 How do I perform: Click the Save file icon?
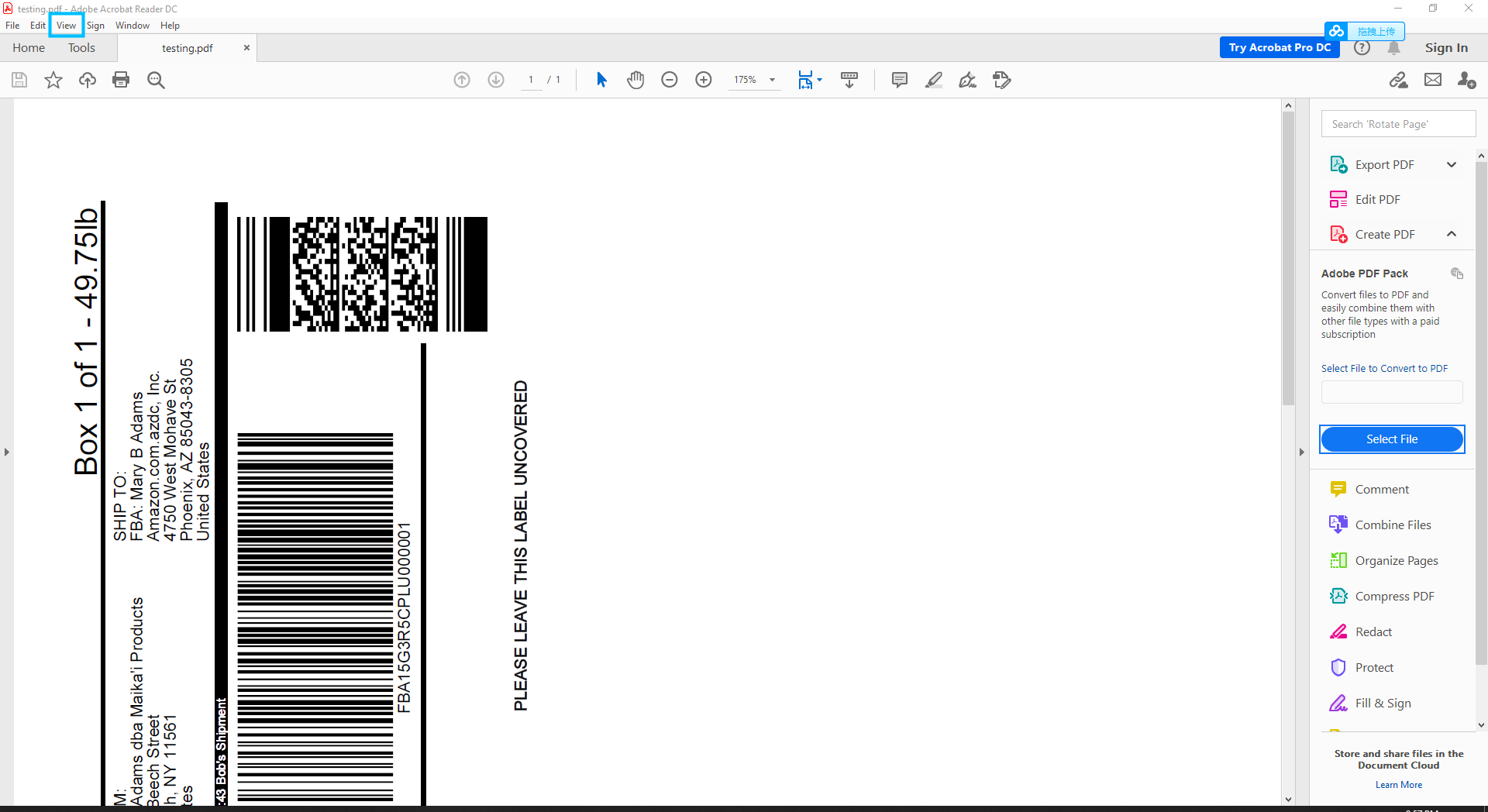click(x=19, y=80)
